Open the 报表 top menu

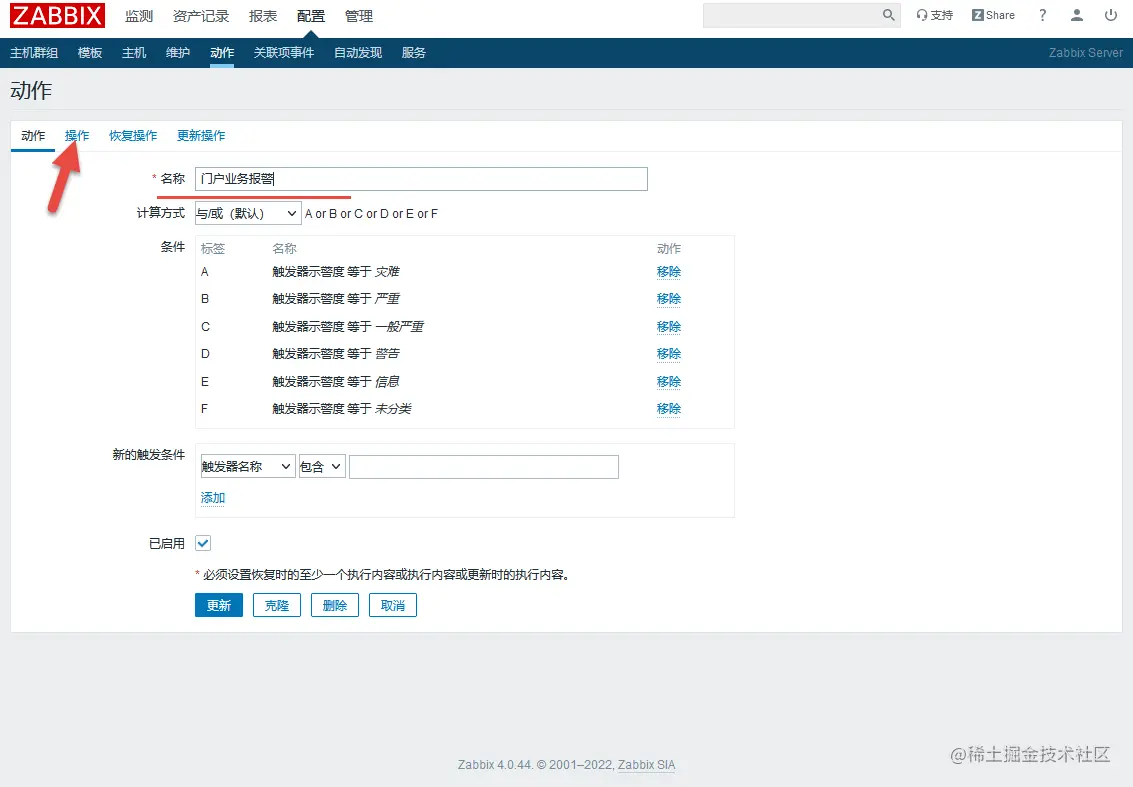pyautogui.click(x=262, y=16)
